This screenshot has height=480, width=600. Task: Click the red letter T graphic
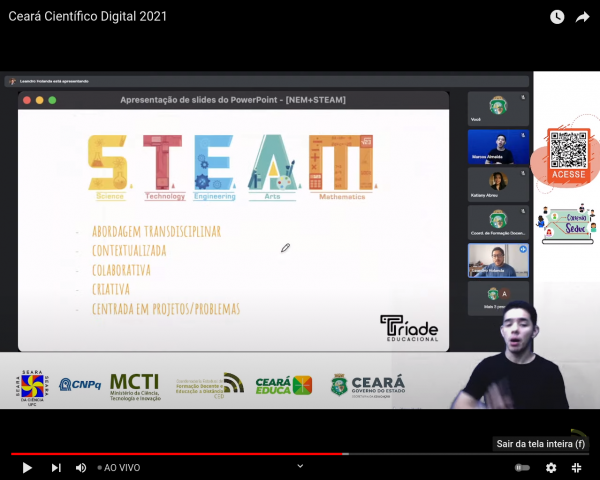[x=163, y=162]
